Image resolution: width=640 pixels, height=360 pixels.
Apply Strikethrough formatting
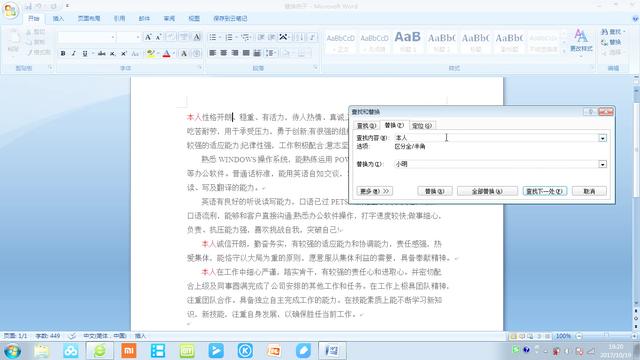pyautogui.click(x=102, y=53)
